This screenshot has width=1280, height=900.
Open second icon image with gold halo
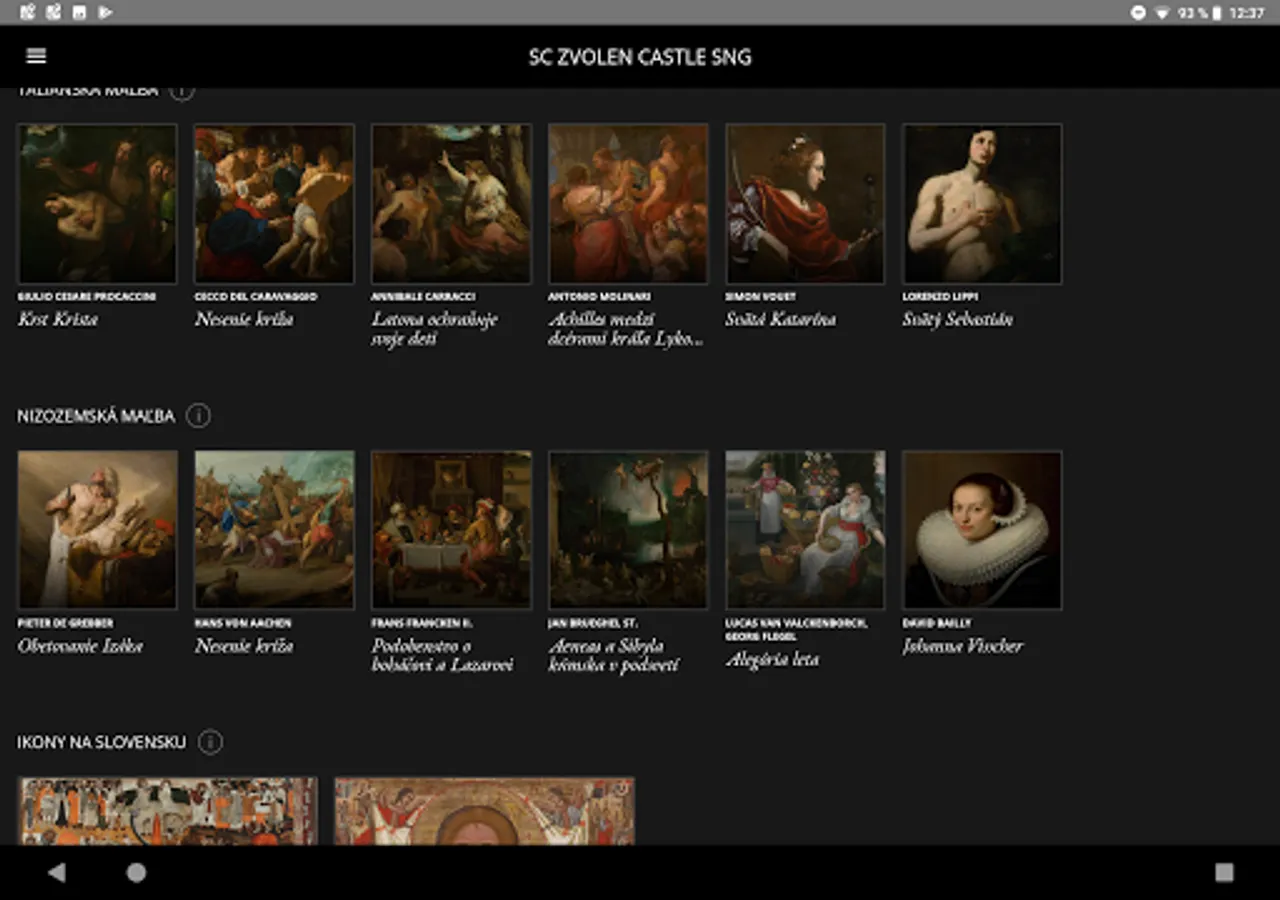484,811
